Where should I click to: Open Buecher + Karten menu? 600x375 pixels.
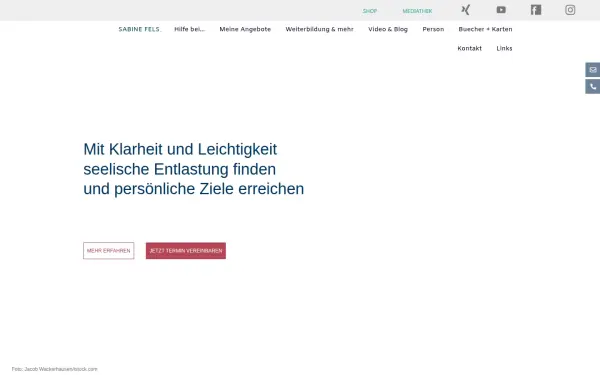click(x=485, y=29)
